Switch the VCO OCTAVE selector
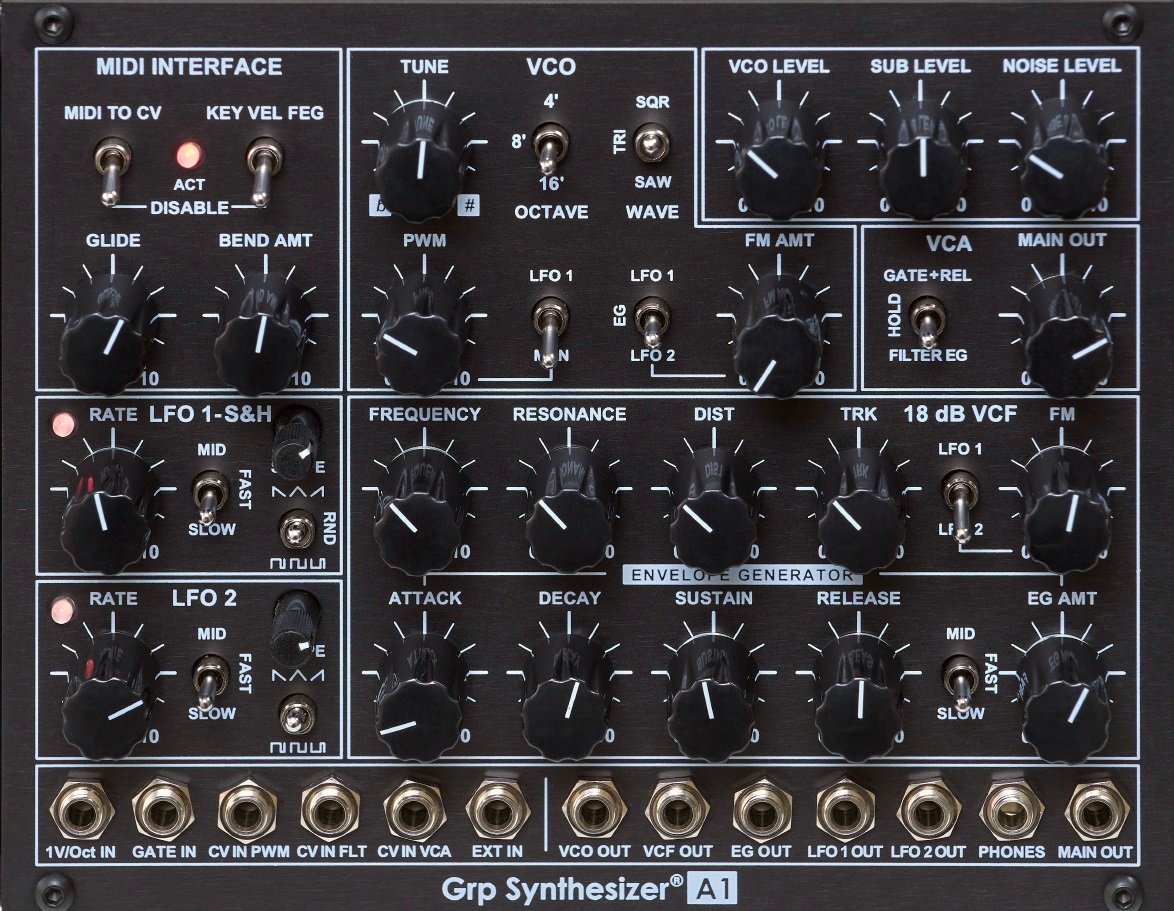 coord(548,147)
